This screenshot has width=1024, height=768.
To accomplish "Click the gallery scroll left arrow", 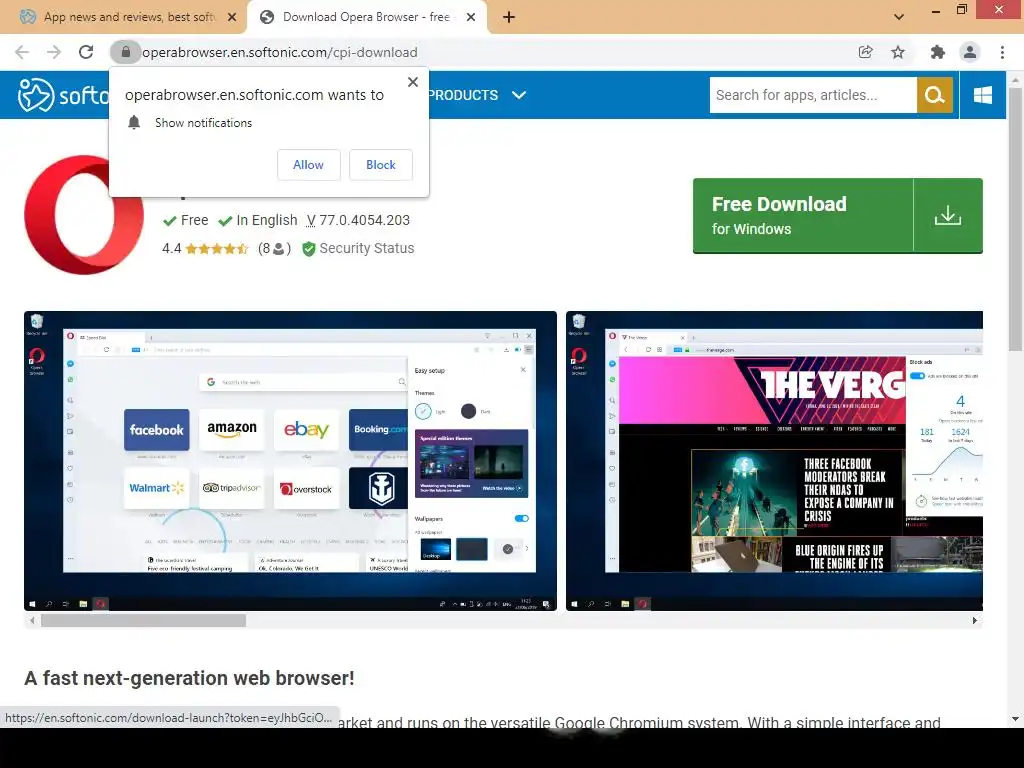I will pos(32,620).
